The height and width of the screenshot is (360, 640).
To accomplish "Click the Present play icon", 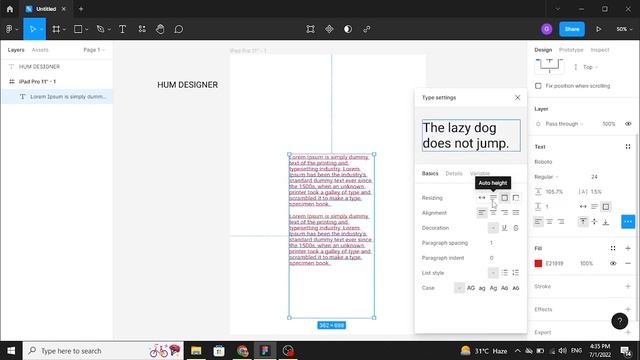I will [598, 29].
